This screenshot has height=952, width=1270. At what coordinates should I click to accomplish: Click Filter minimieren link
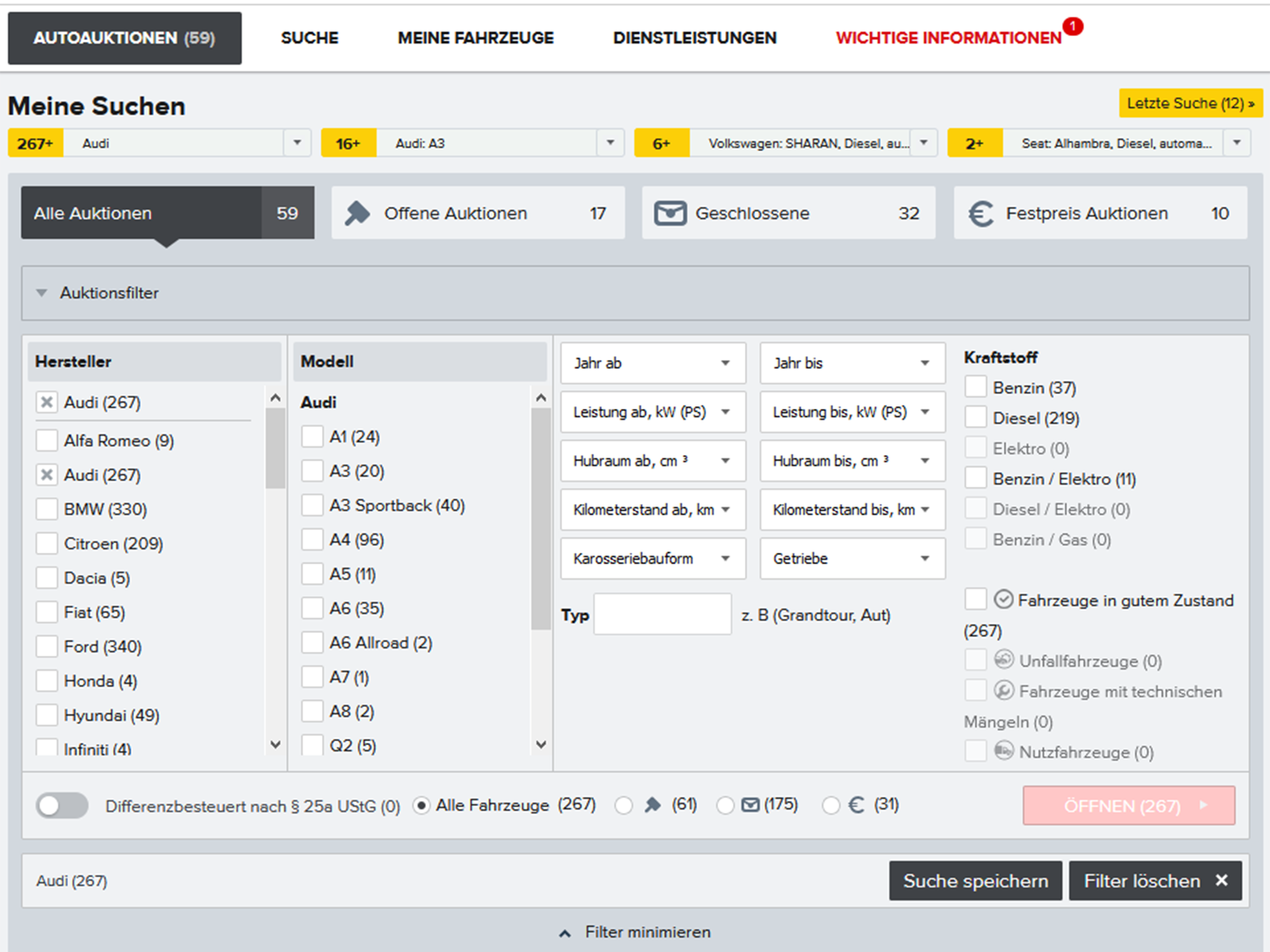648,932
